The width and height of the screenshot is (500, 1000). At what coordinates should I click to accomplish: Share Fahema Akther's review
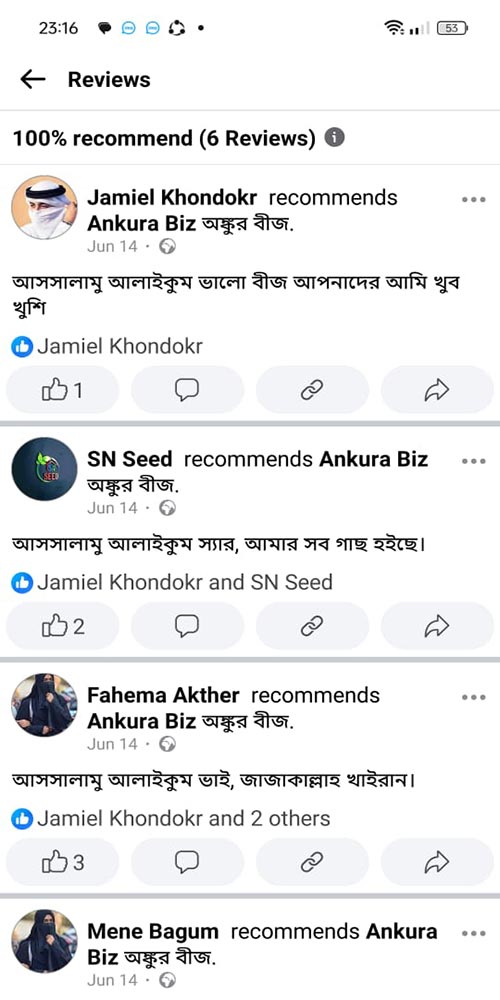[x=437, y=862]
